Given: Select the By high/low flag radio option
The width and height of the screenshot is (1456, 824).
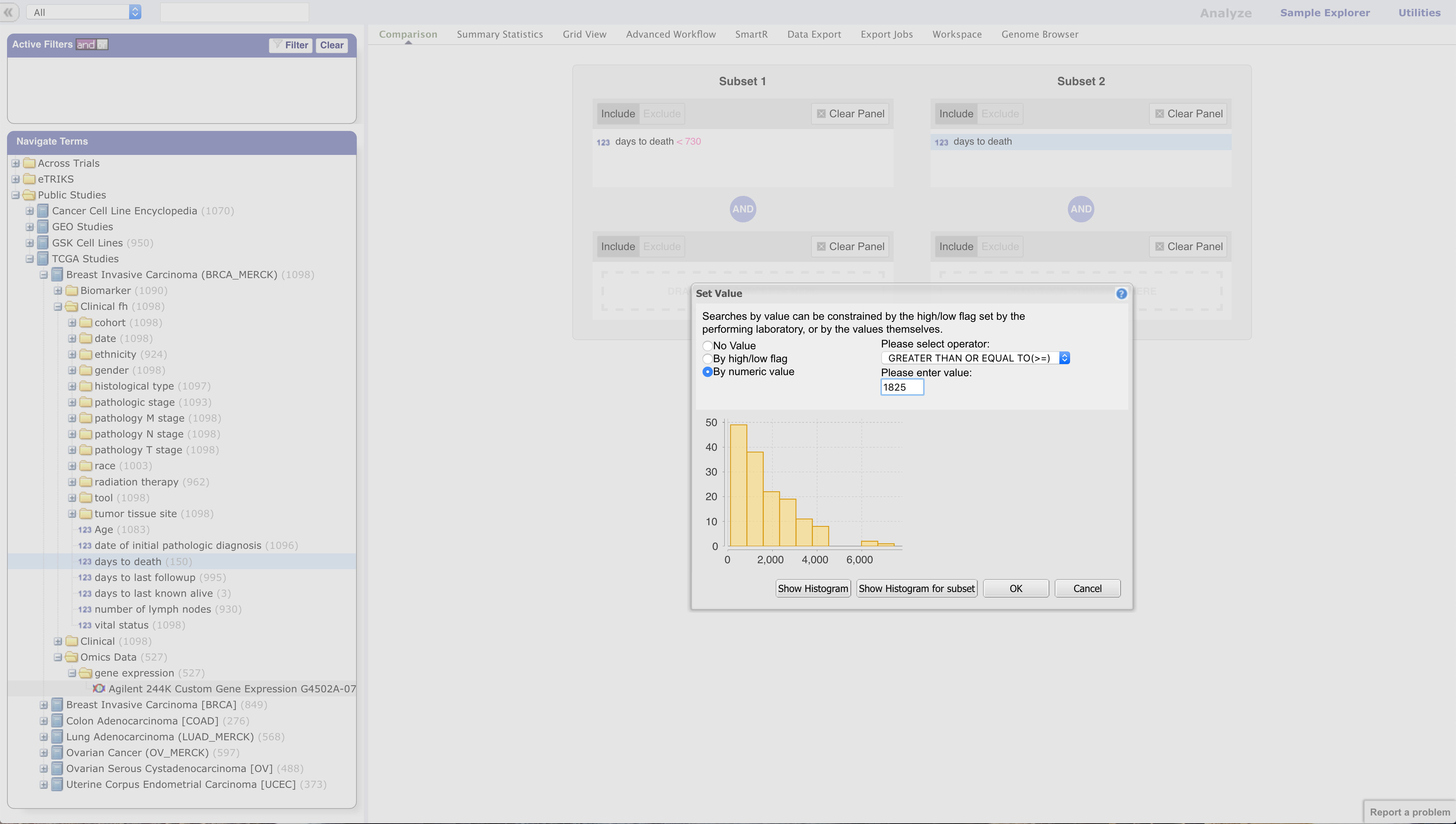Looking at the screenshot, I should click(707, 358).
